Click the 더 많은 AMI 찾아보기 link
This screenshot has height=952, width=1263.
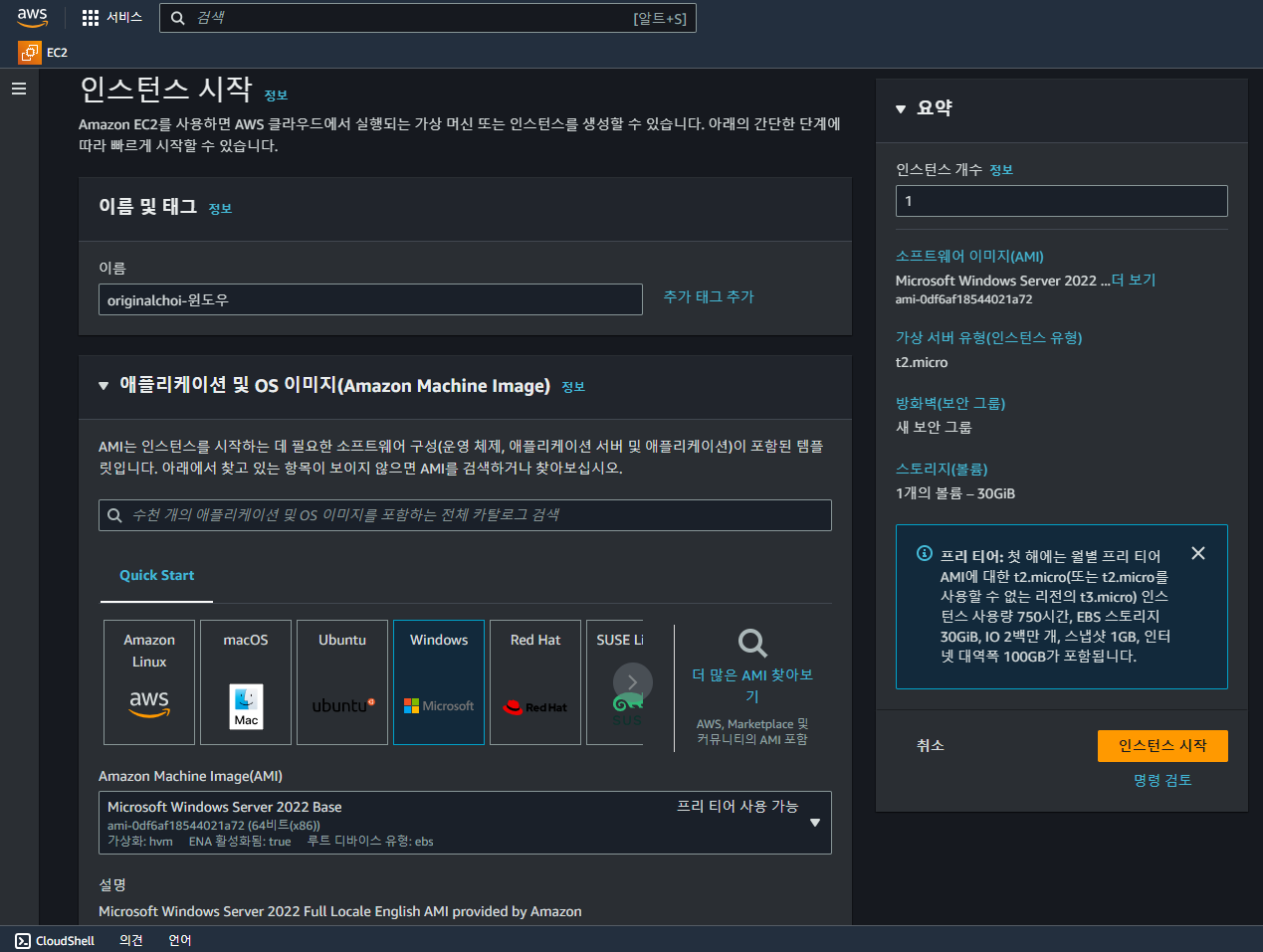coord(752,685)
